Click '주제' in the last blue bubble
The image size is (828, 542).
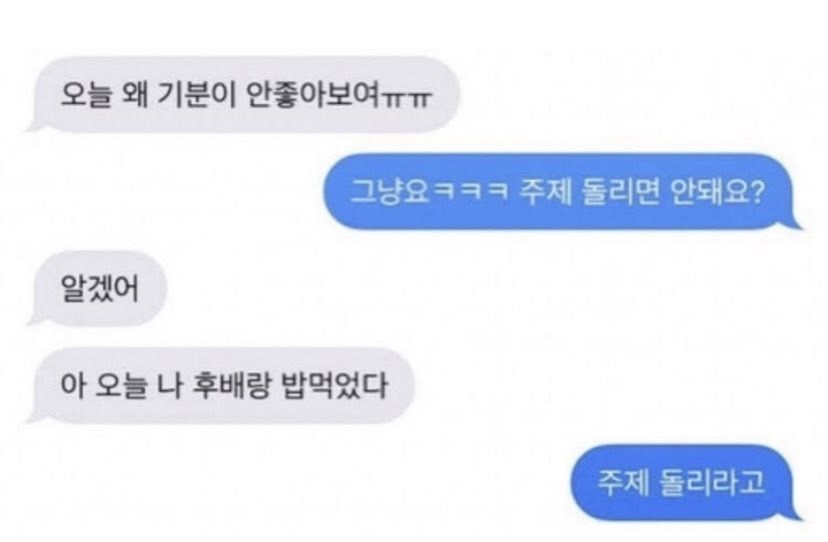point(623,482)
